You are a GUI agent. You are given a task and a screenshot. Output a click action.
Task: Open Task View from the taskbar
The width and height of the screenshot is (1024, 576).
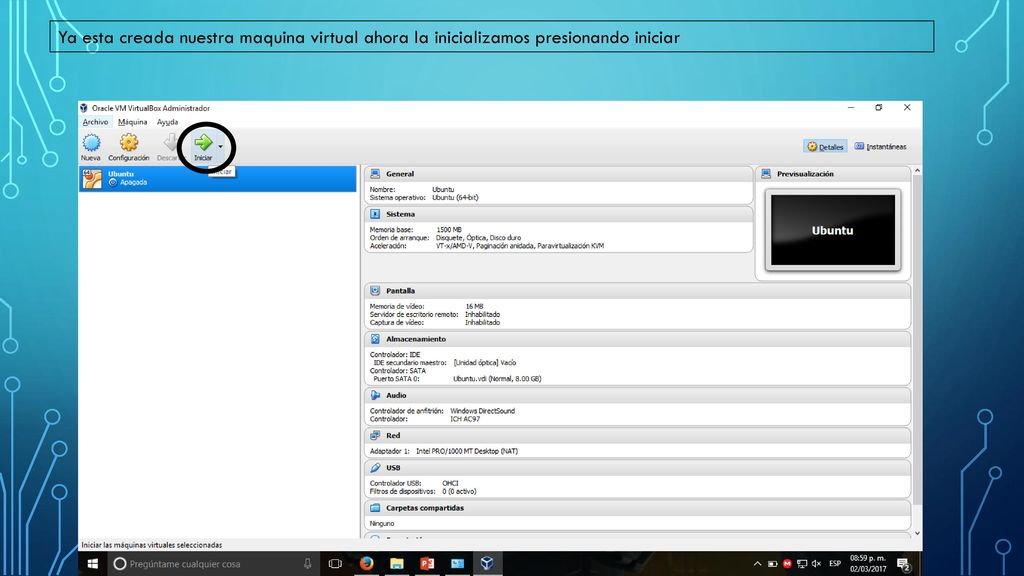point(335,564)
